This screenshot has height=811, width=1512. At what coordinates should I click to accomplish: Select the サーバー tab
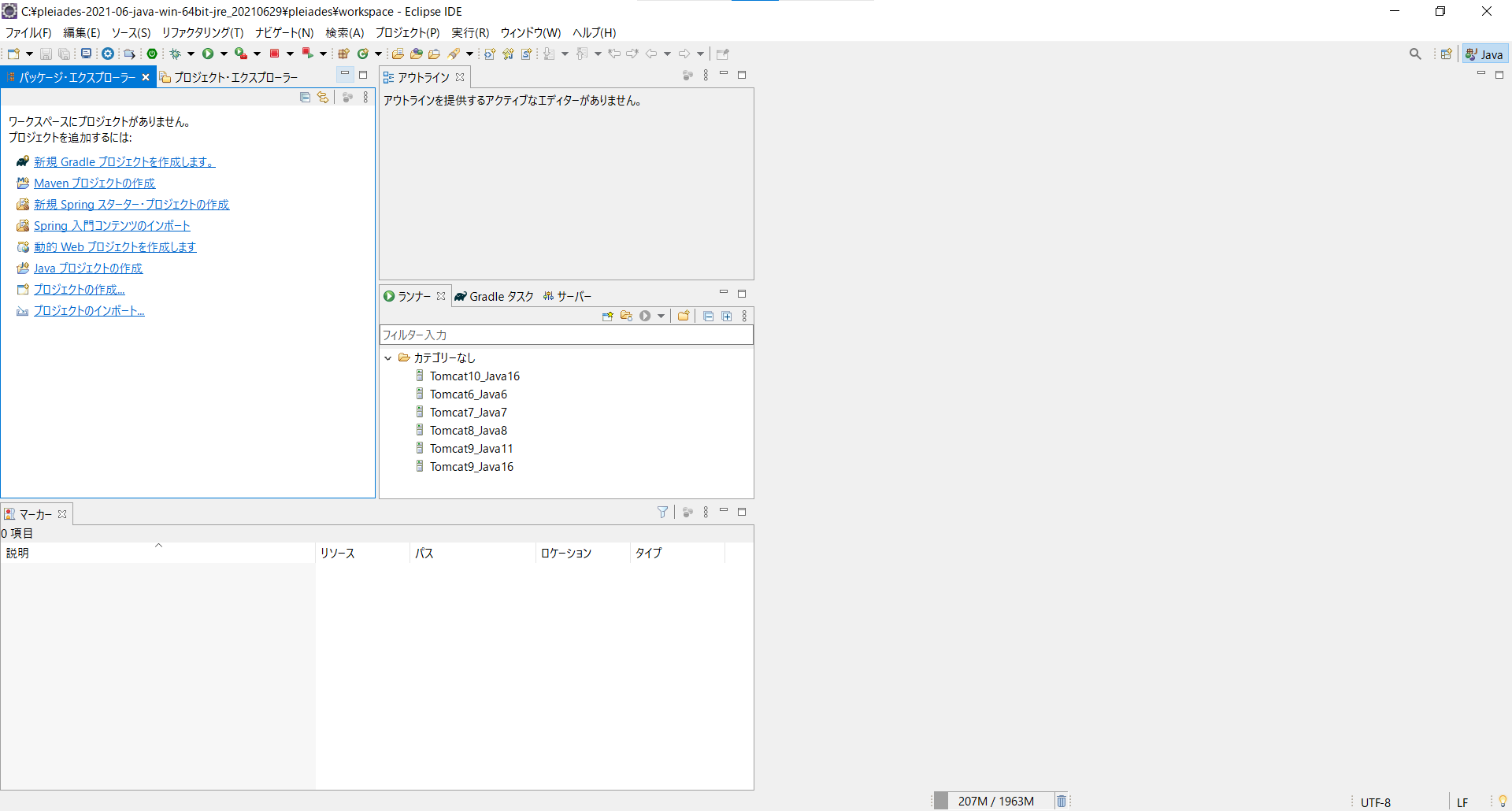click(568, 296)
